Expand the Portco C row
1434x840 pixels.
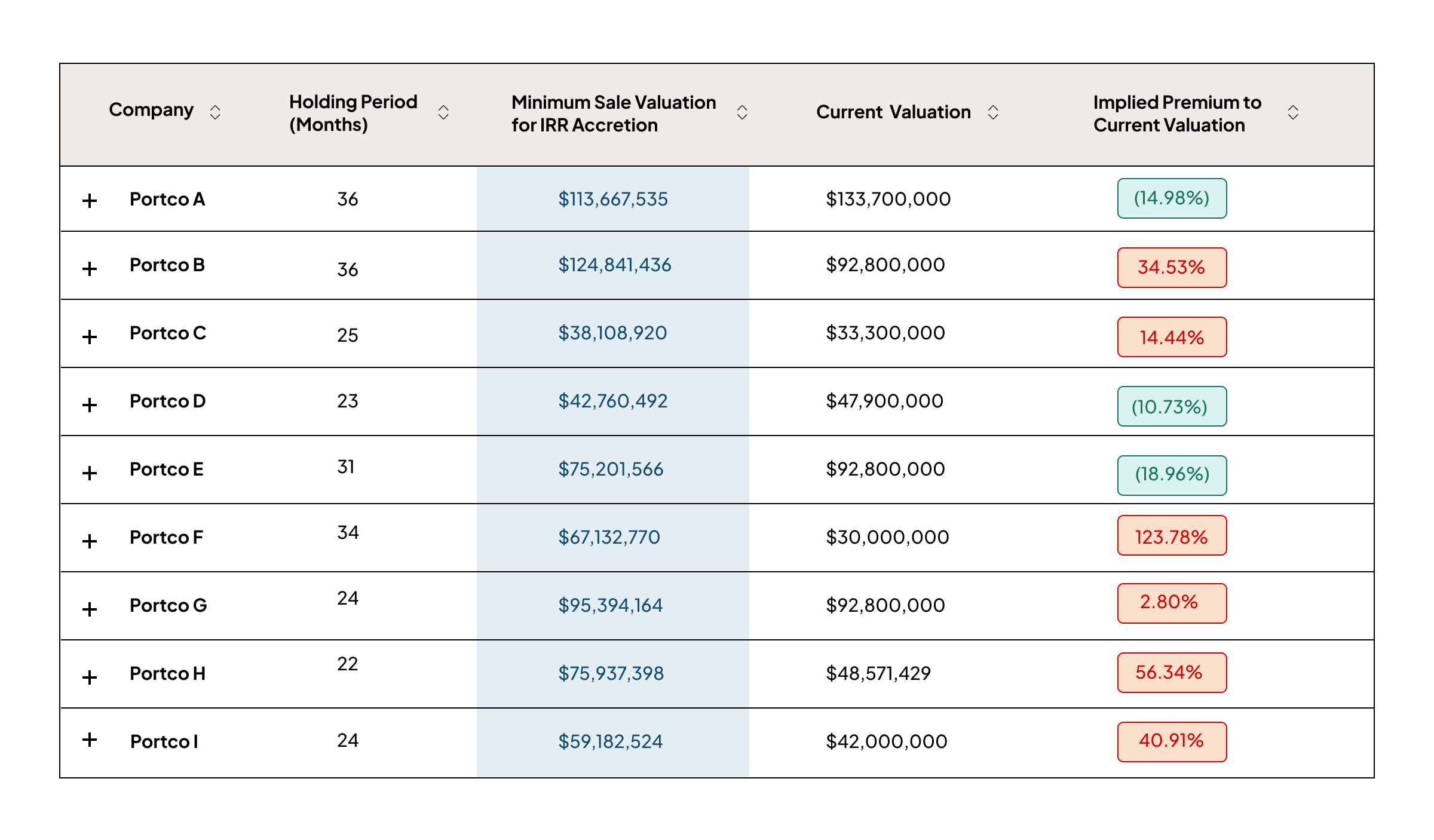click(90, 336)
